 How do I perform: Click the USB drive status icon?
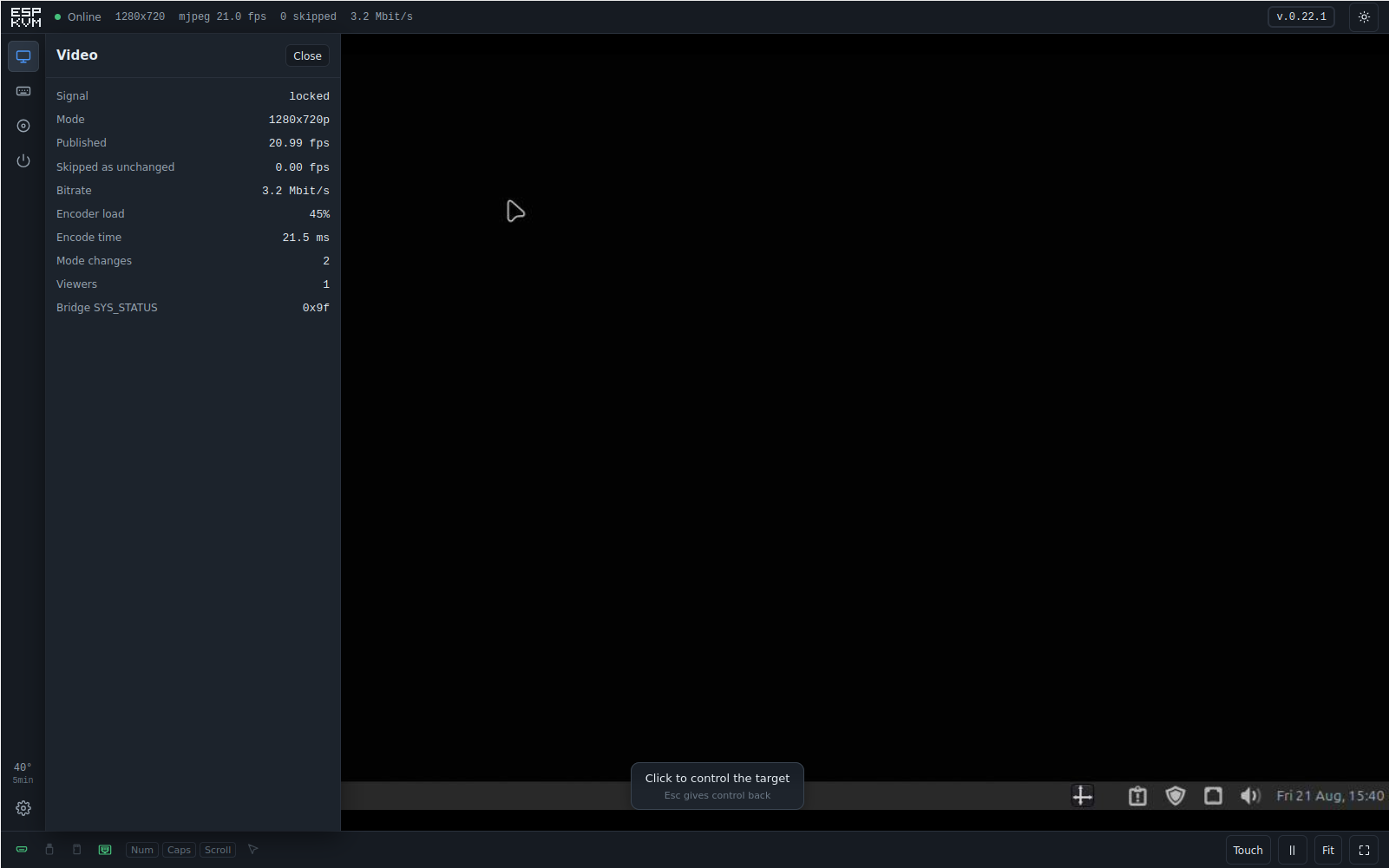click(x=49, y=850)
